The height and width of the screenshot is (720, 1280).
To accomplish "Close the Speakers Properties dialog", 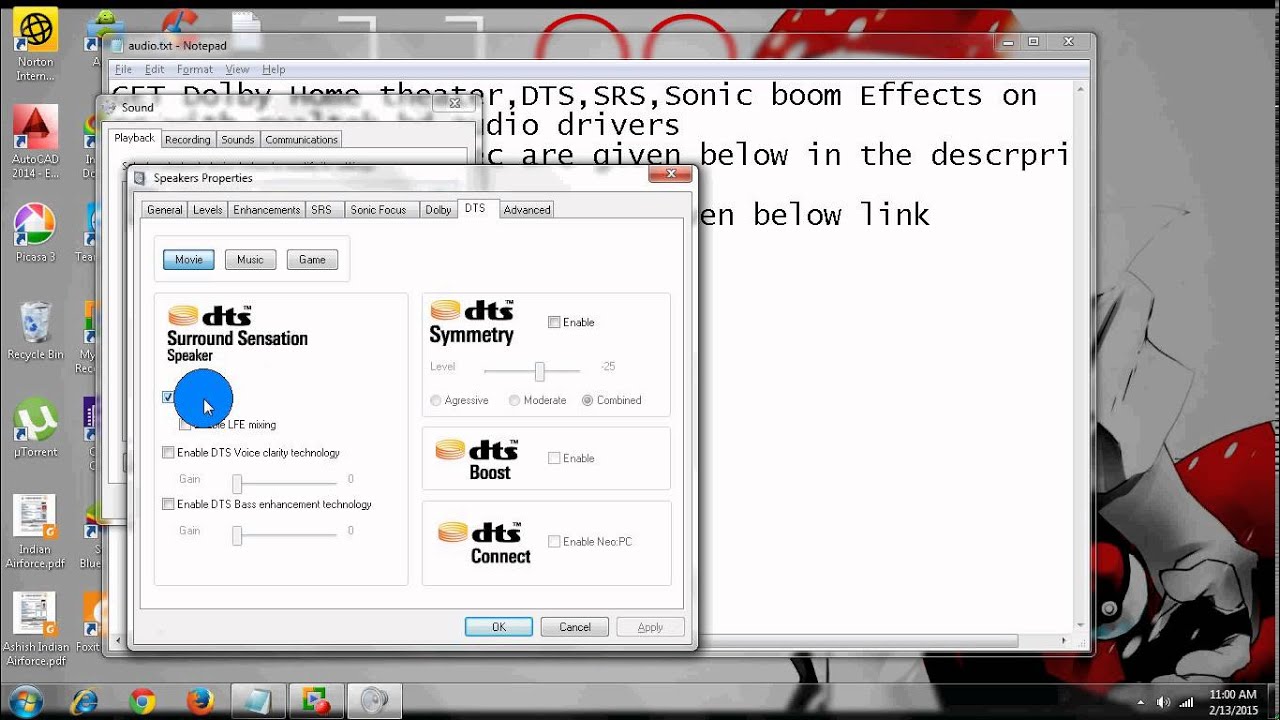I will click(x=670, y=175).
